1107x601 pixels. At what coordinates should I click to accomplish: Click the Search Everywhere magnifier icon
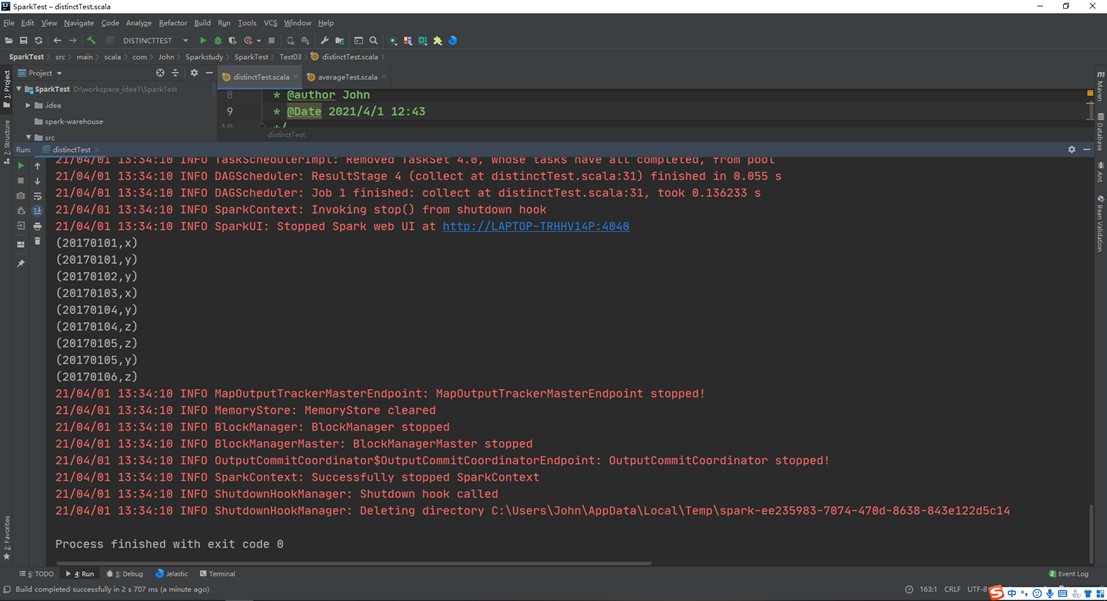click(x=373, y=41)
